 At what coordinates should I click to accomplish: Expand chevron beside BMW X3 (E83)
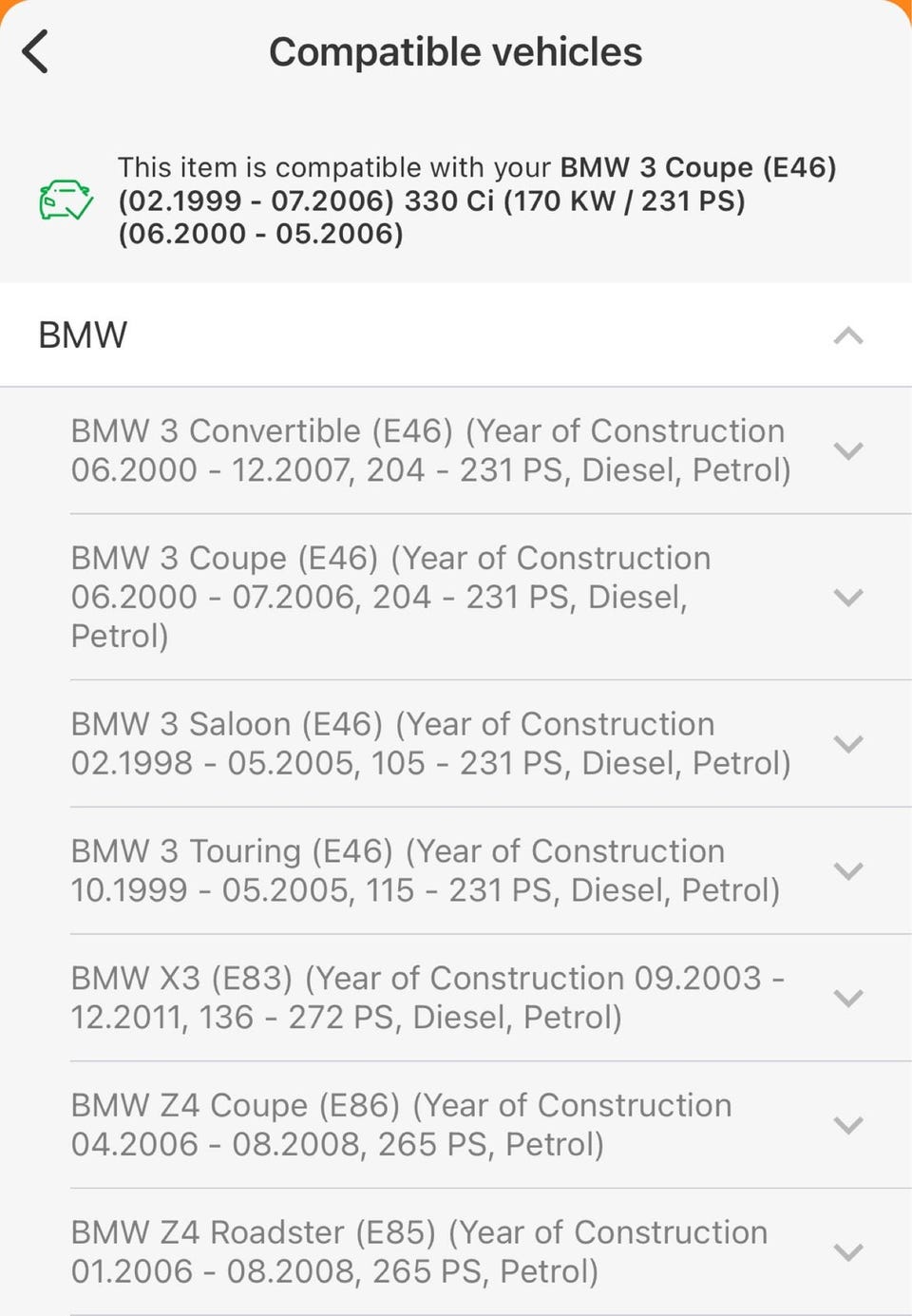[847, 998]
